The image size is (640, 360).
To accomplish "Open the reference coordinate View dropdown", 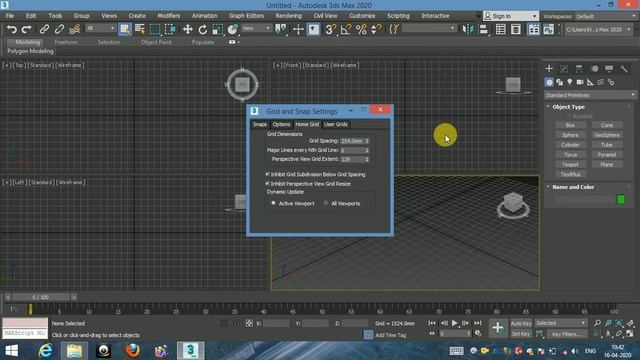I will pos(256,28).
